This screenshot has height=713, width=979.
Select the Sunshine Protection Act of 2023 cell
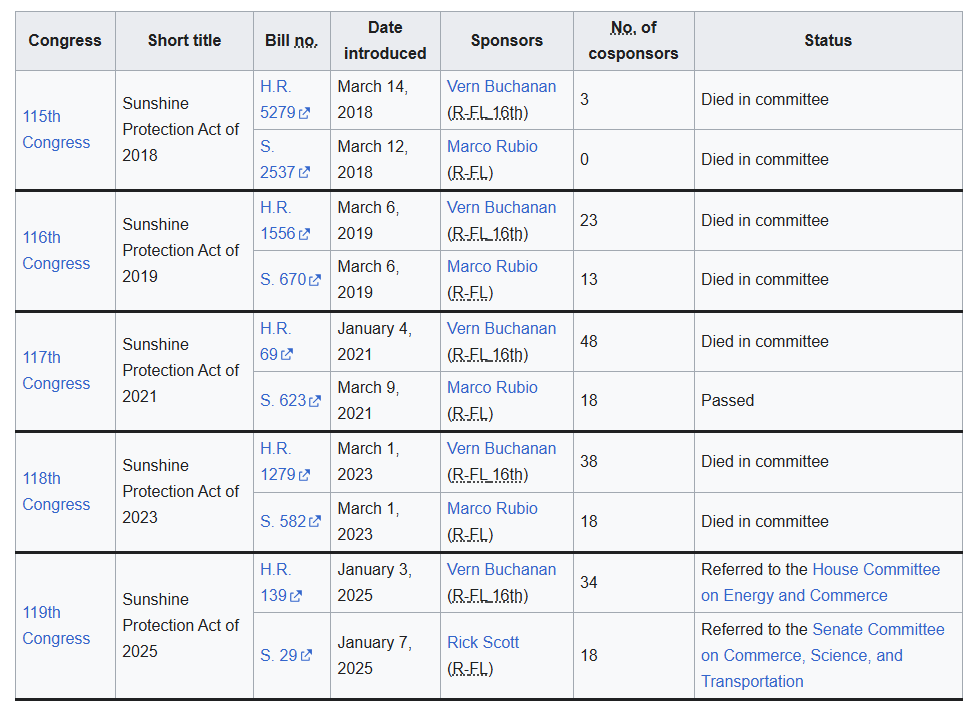coord(184,491)
